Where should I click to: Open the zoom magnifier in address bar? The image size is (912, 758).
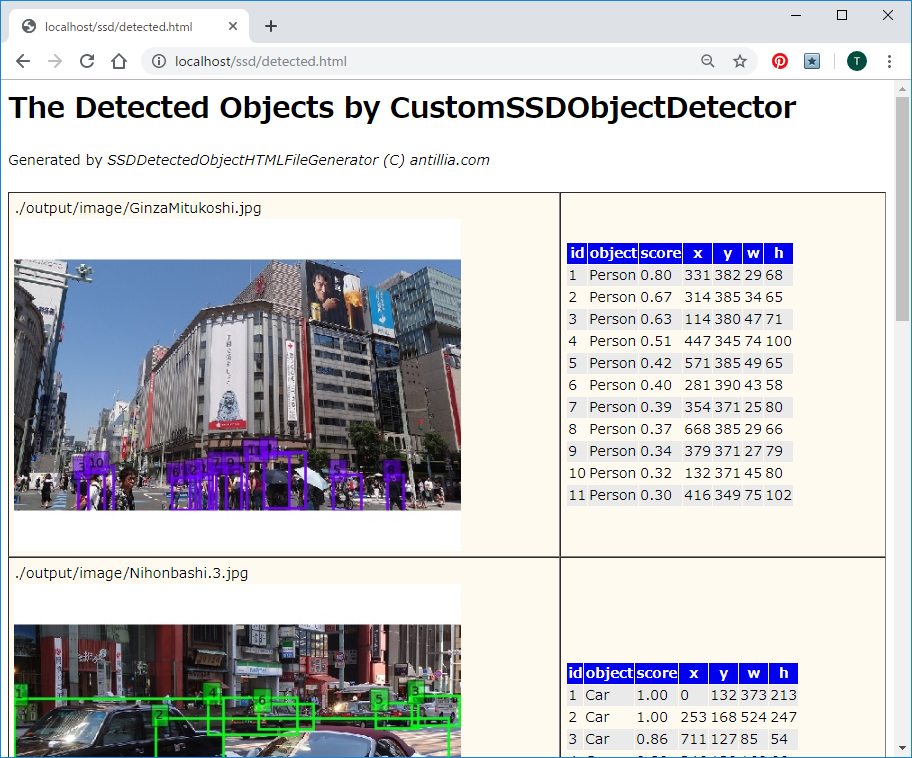707,61
